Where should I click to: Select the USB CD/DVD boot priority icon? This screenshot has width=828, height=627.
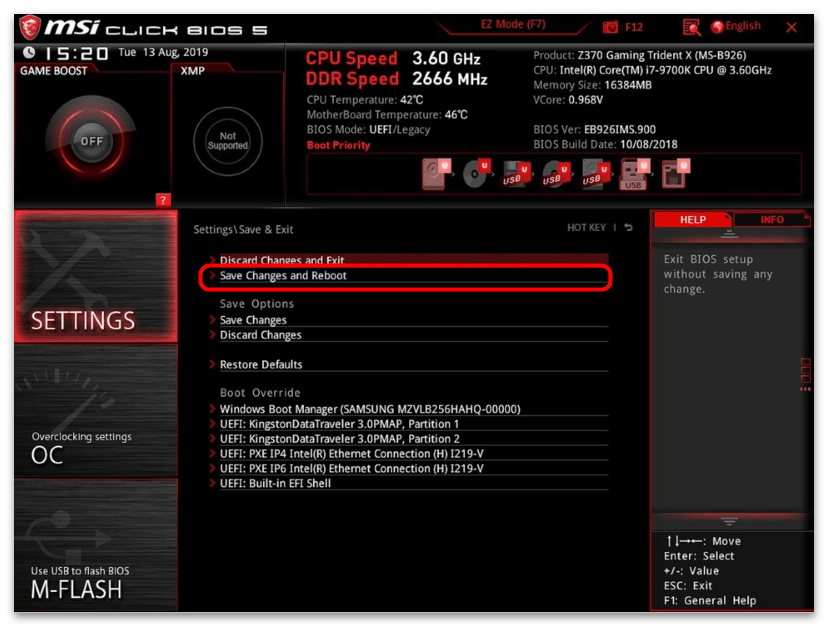(x=556, y=174)
